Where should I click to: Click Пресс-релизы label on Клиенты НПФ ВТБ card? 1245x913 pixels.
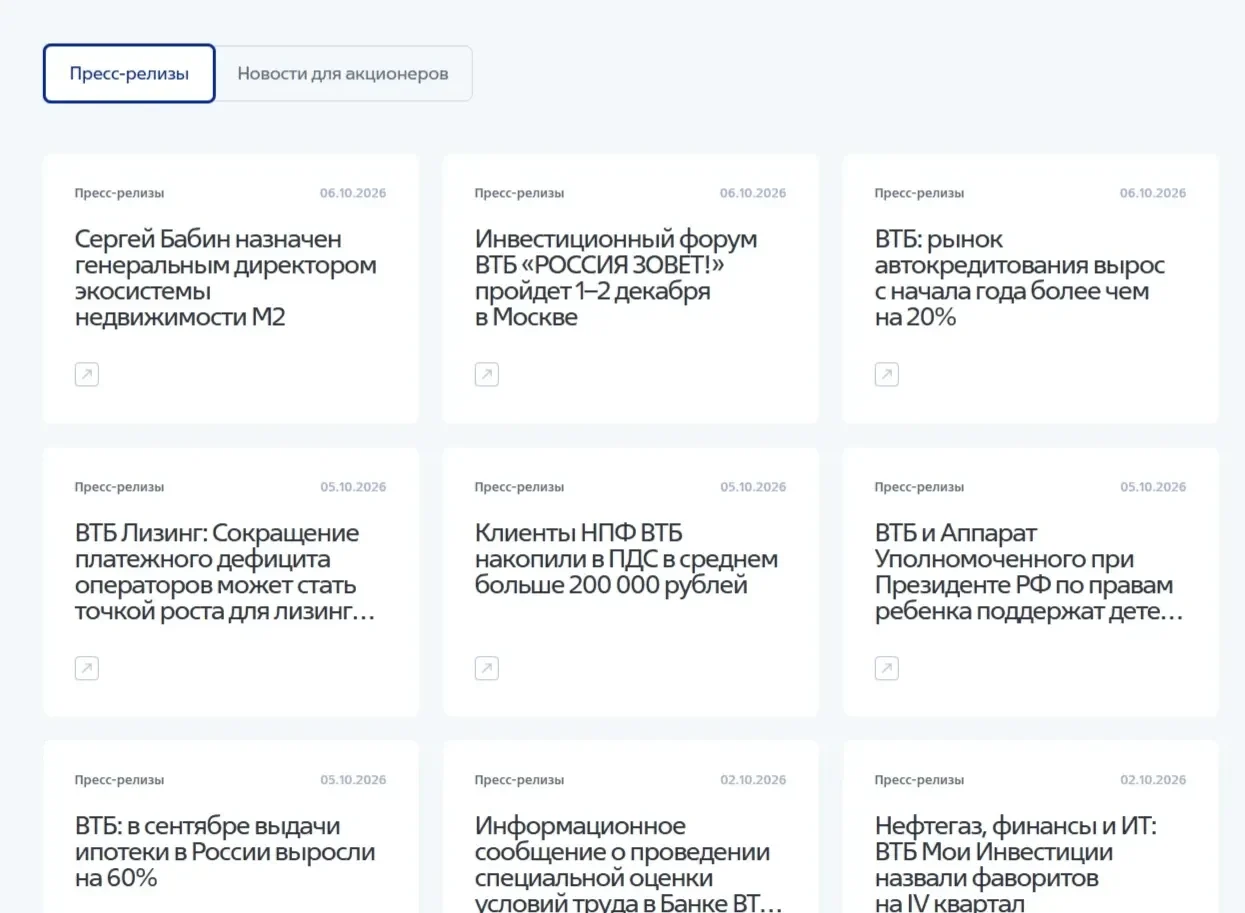519,487
